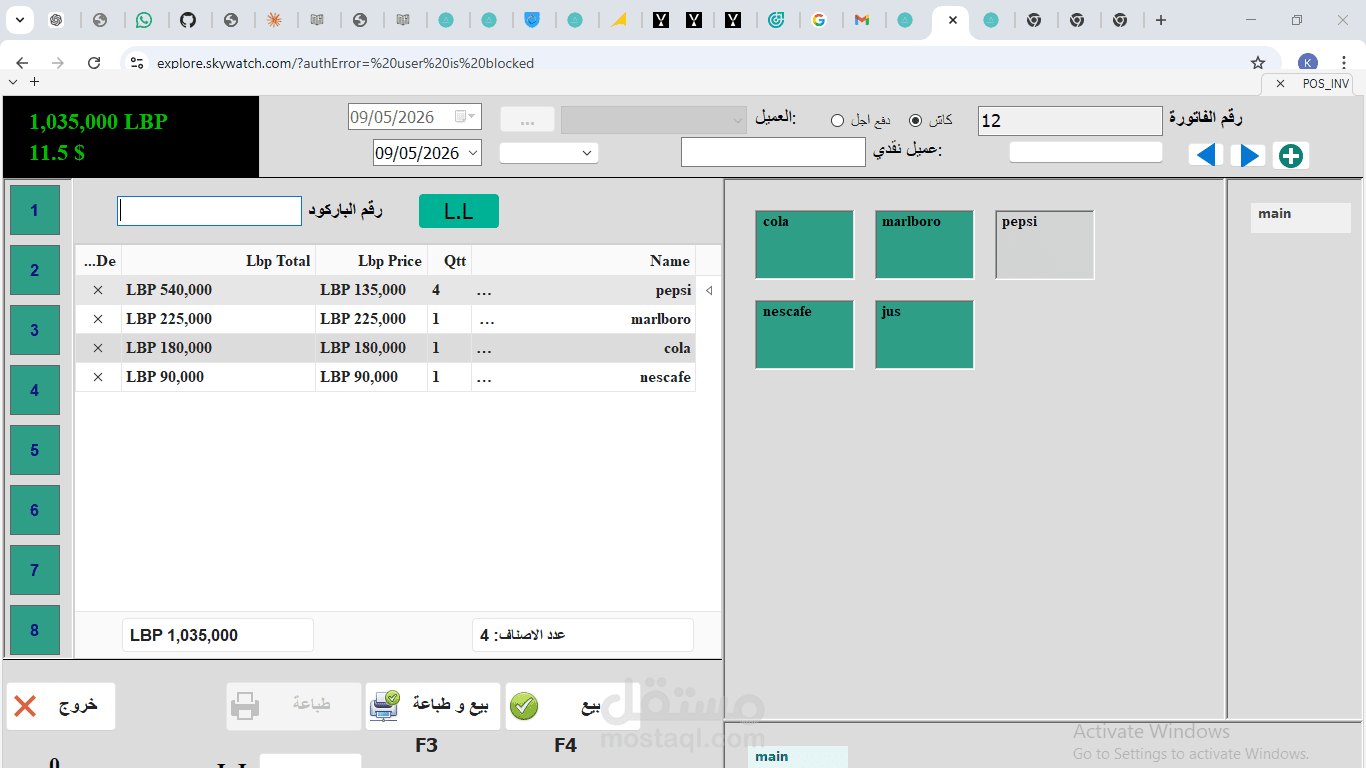Open the empty dropdown beside the lower date
Screen dimensions: 1366x768
(x=549, y=153)
